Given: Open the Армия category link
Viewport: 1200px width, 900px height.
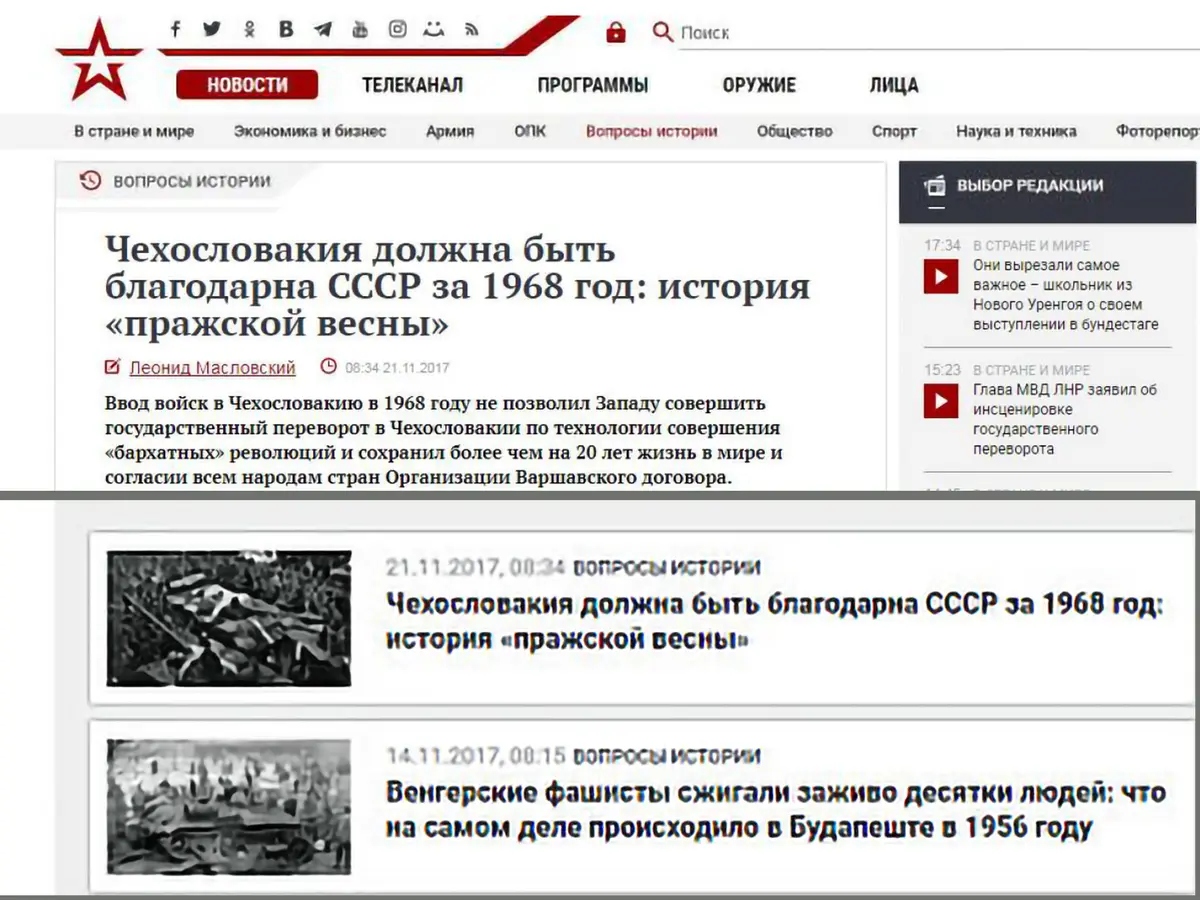Looking at the screenshot, I should click(450, 131).
